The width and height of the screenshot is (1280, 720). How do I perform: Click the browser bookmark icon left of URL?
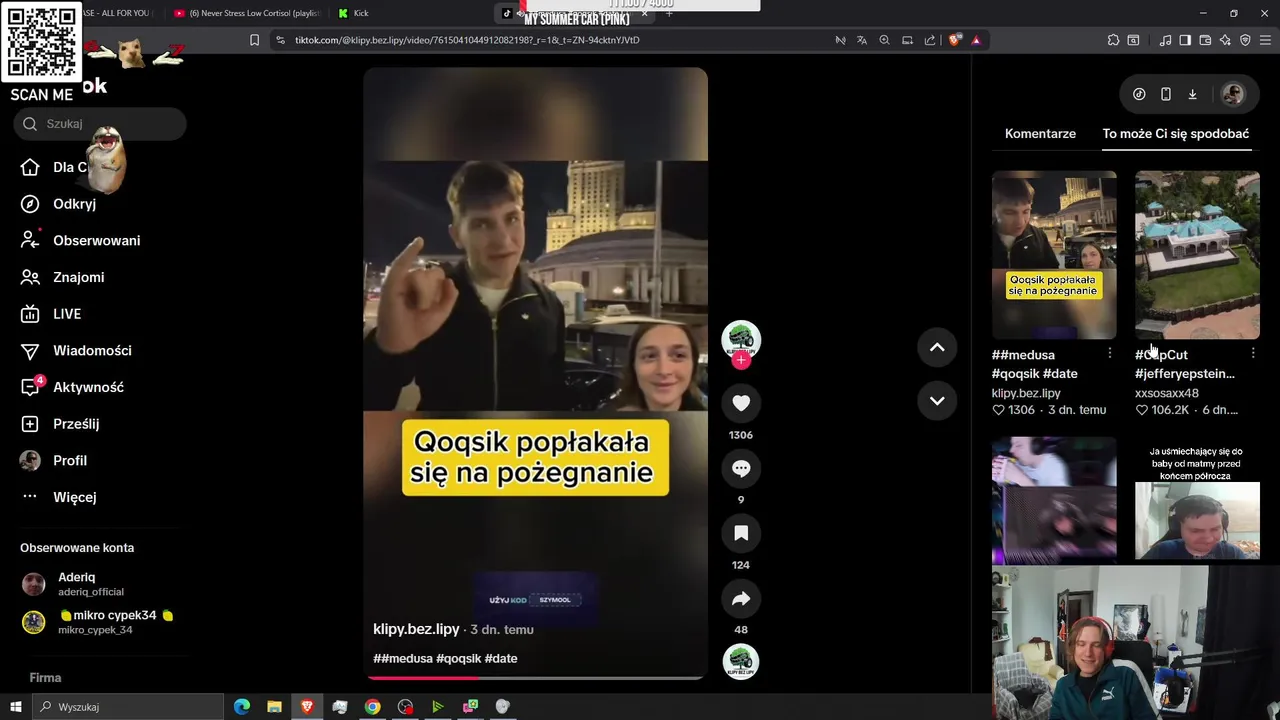[x=254, y=40]
